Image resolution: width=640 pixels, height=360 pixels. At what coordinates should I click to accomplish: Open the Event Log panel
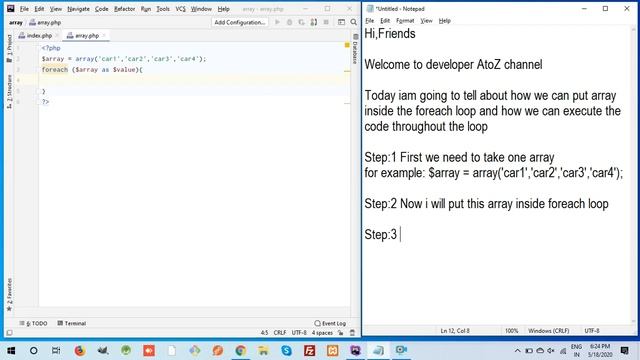tap(330, 323)
